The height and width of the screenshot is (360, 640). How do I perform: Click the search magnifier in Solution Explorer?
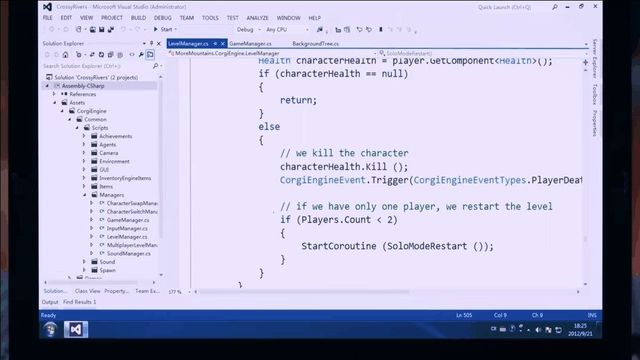(156, 66)
